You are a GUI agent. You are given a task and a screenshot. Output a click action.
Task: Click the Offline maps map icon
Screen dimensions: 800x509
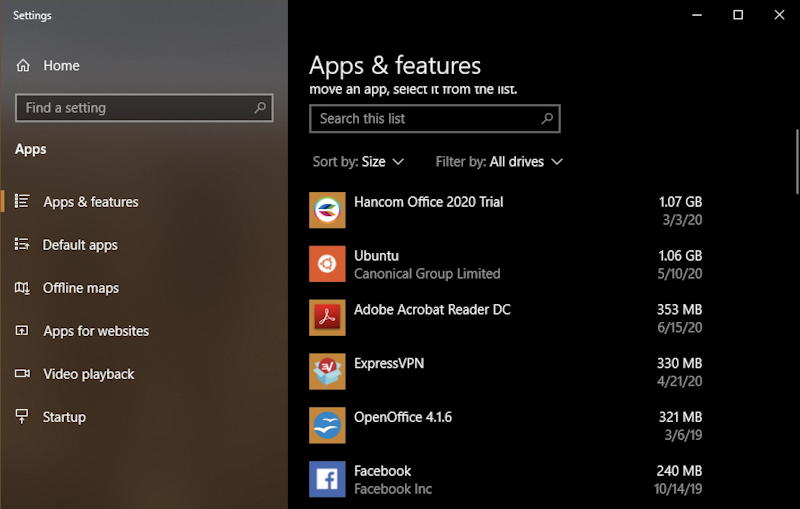[x=22, y=288]
